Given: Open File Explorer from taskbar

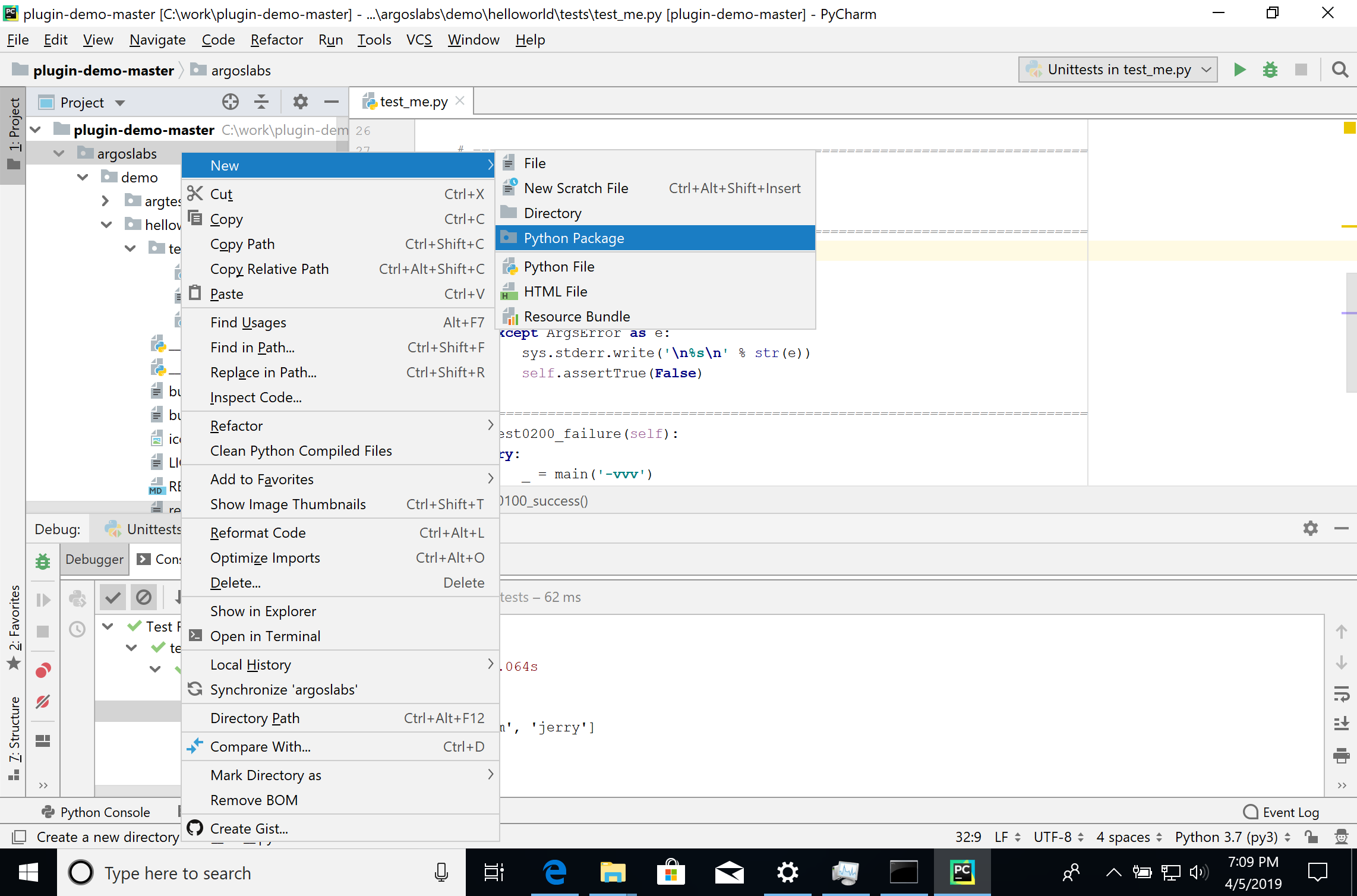Looking at the screenshot, I should coord(613,872).
